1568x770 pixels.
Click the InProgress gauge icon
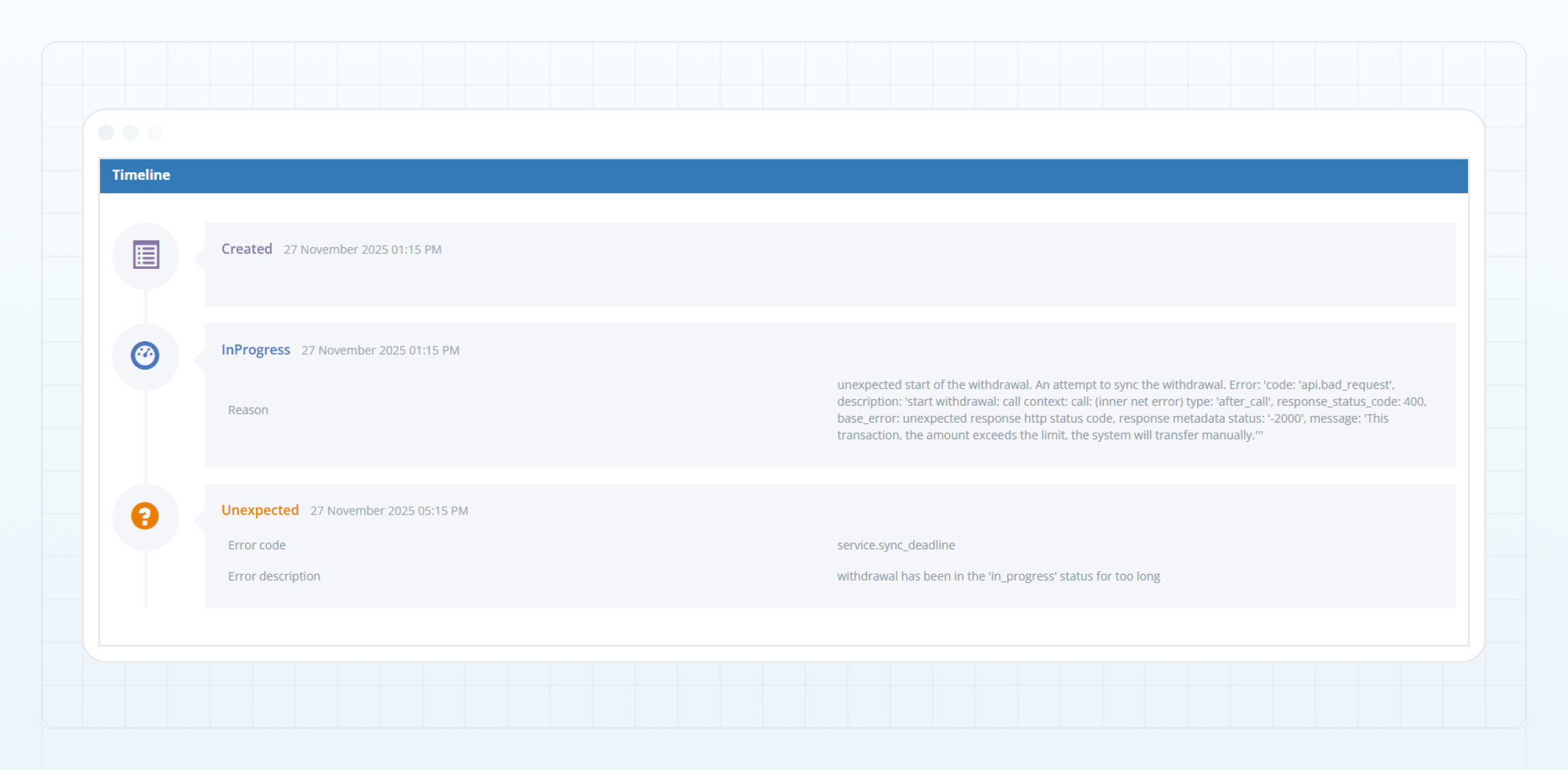(145, 355)
